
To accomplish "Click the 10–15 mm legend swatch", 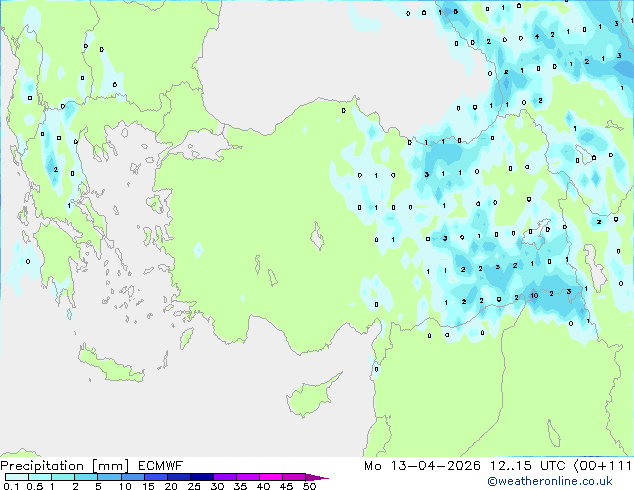I will 133,477.
